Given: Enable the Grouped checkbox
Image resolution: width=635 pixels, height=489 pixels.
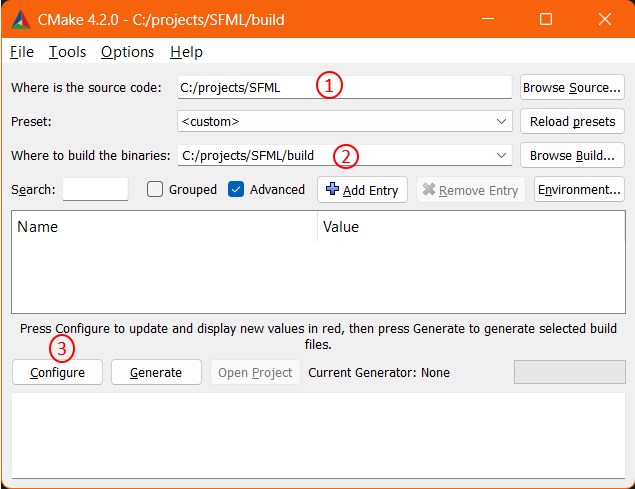Looking at the screenshot, I should [x=155, y=189].
